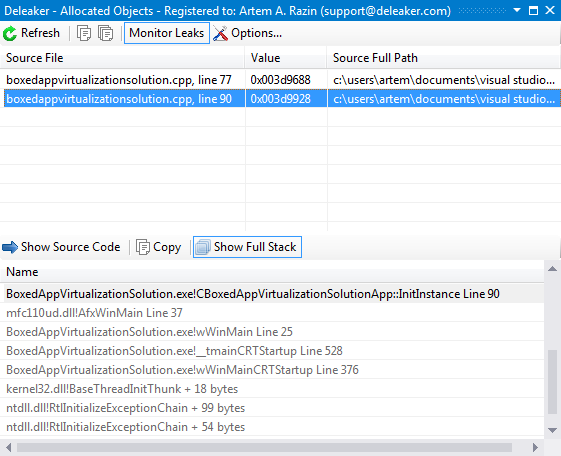Viewport: 561px width, 456px height.
Task: Toggle the Show Full Stack button
Action: (247, 247)
